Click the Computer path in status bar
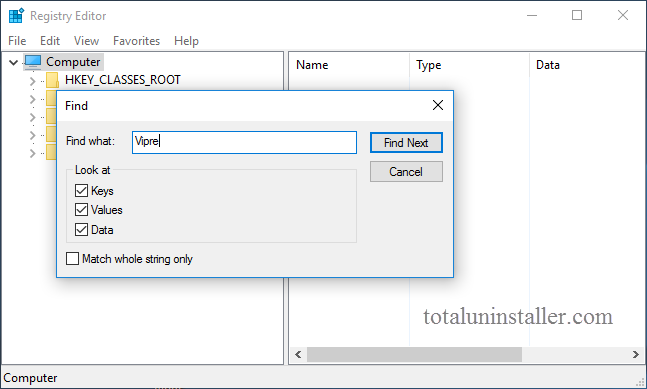This screenshot has width=647, height=389. (30, 378)
